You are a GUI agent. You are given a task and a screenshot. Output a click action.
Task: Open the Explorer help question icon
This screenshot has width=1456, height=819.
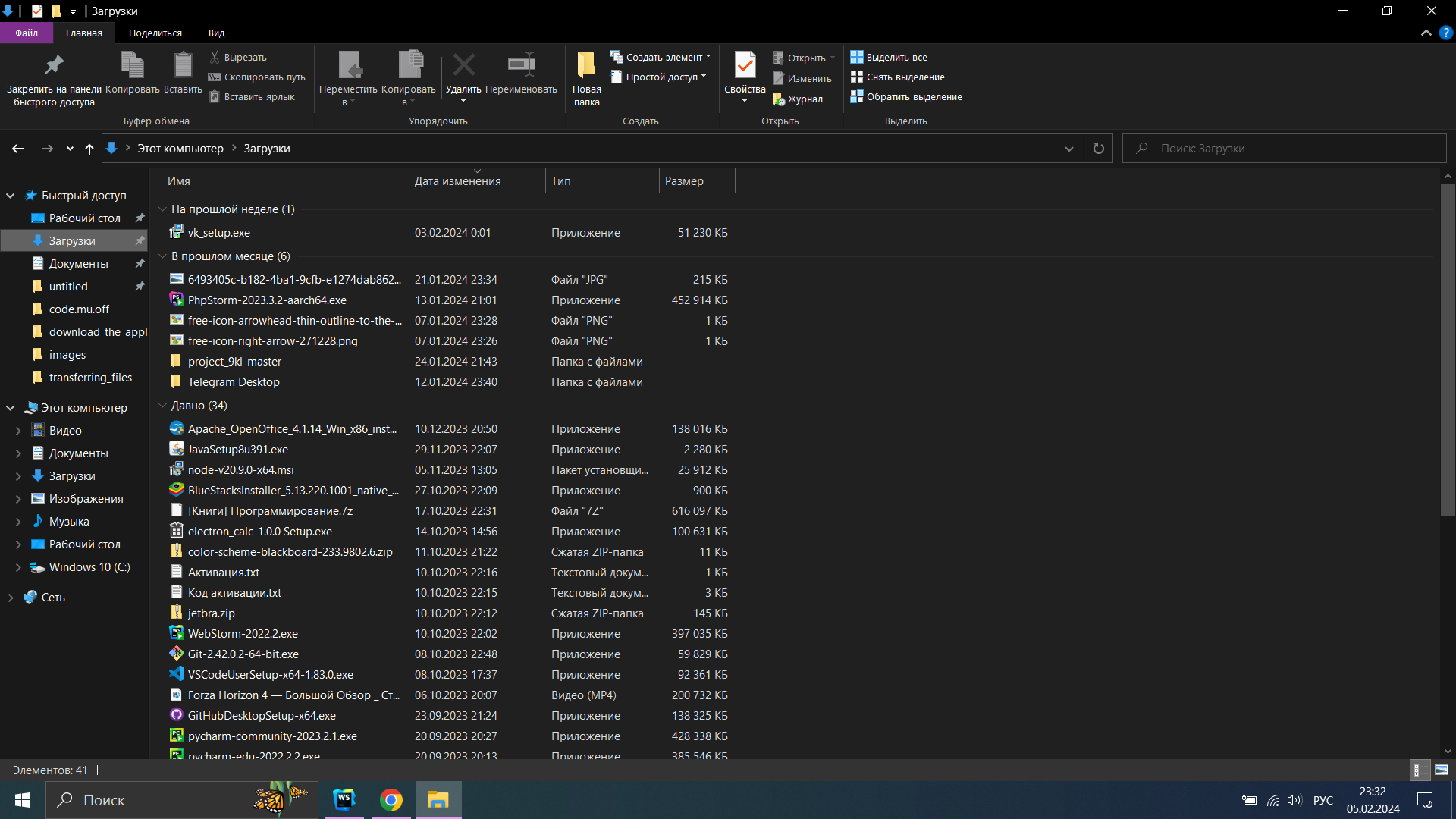(1446, 33)
